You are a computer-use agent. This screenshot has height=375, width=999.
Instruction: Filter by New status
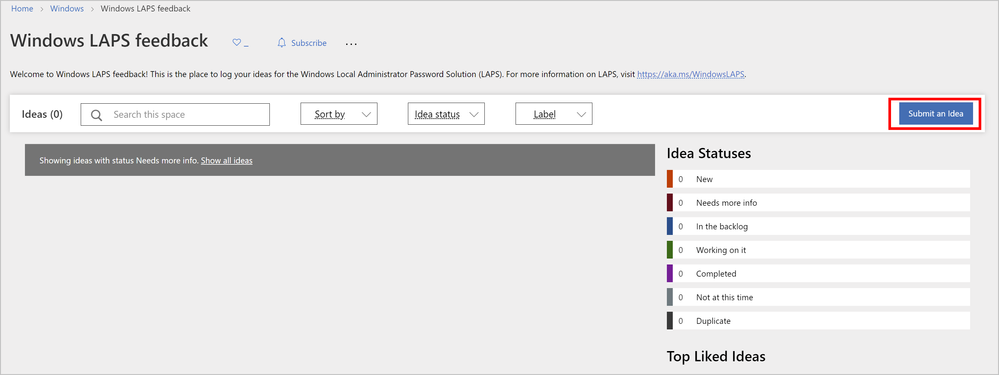tap(818, 179)
